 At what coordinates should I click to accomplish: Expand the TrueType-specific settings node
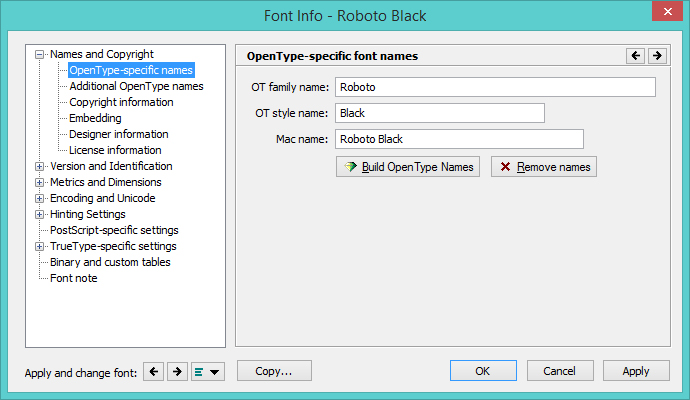pos(40,247)
